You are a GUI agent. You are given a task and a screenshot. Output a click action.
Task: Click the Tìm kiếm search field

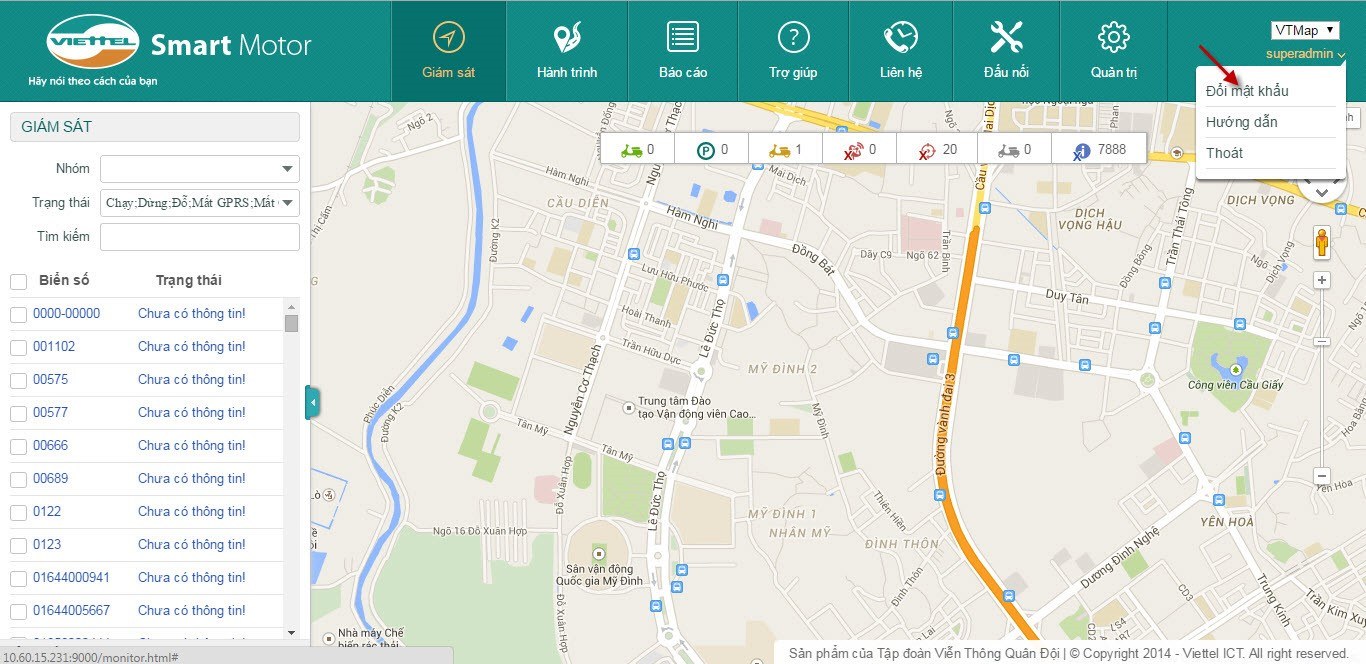[x=200, y=237]
